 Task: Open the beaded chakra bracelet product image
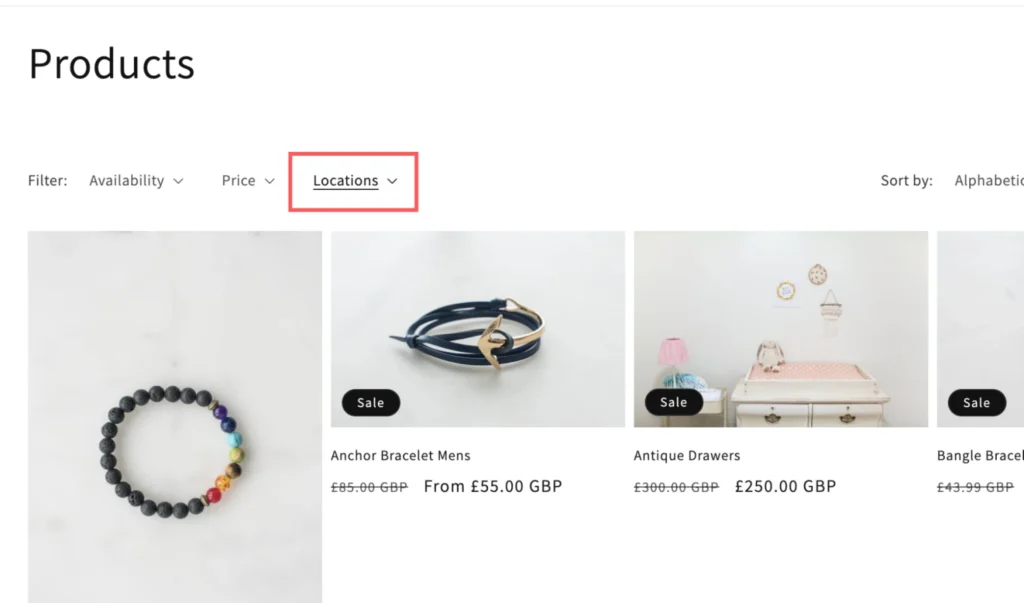click(175, 416)
